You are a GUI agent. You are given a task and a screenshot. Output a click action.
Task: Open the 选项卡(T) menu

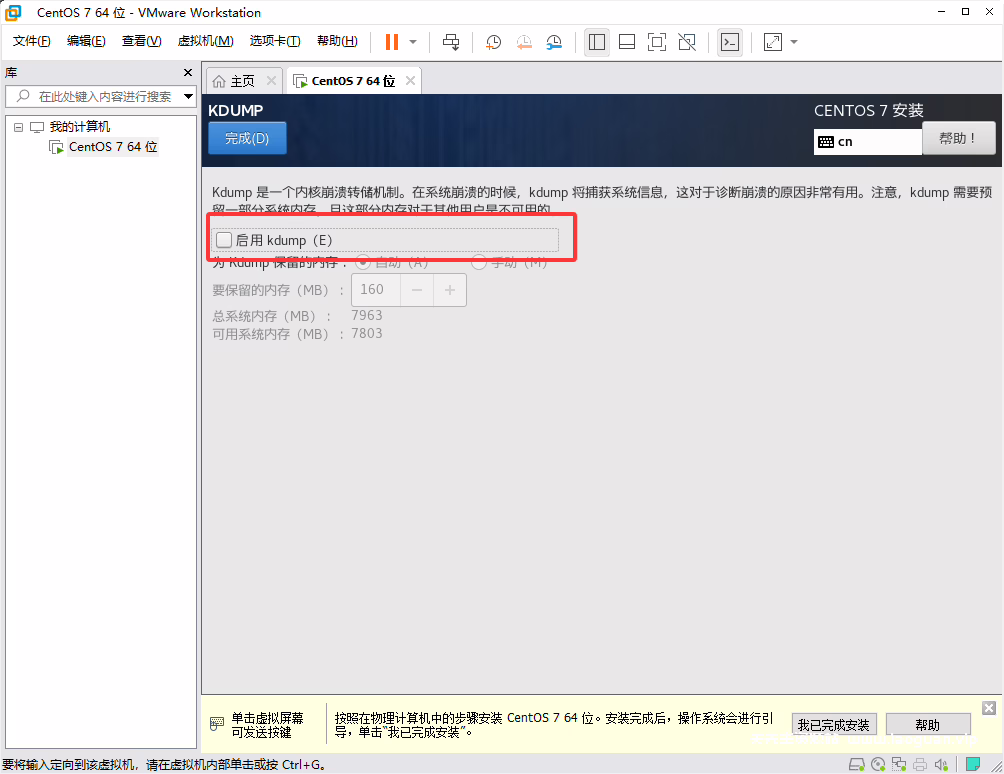pos(275,41)
